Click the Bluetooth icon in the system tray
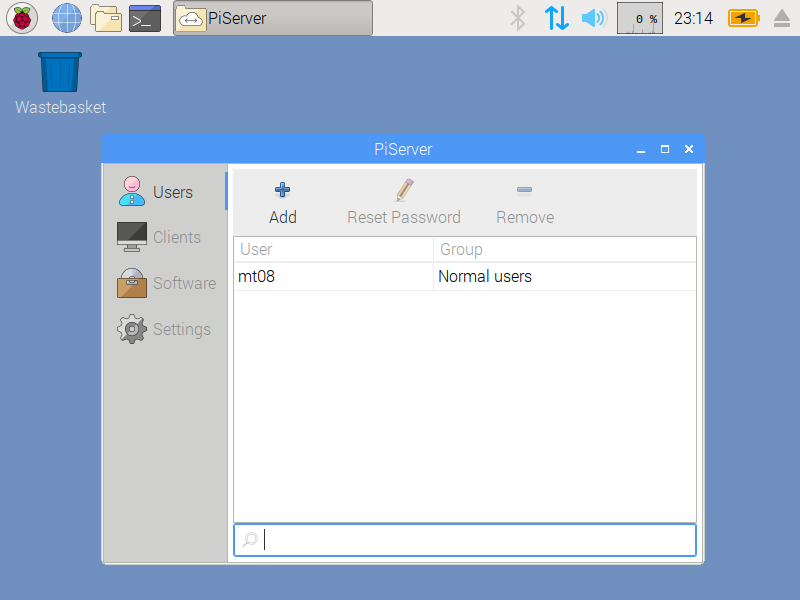Screen dimensions: 800x600 tap(517, 17)
